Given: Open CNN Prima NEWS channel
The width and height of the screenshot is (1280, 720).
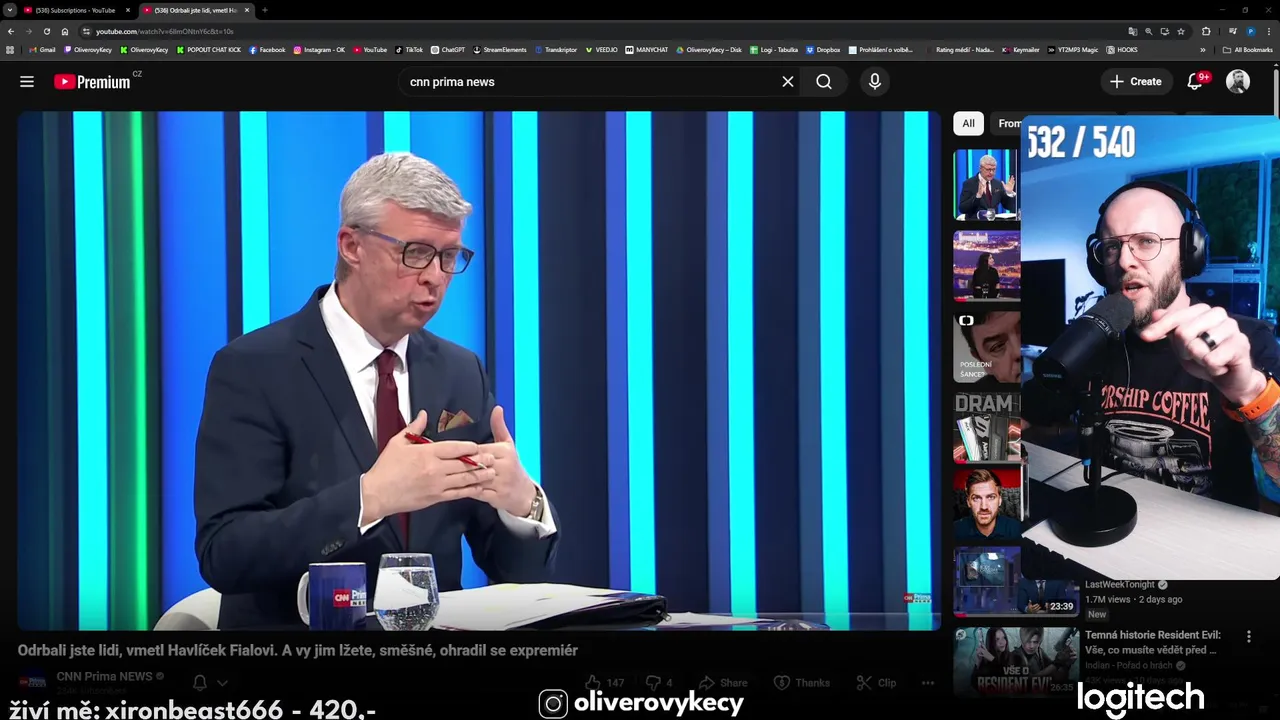Looking at the screenshot, I should click(x=104, y=676).
